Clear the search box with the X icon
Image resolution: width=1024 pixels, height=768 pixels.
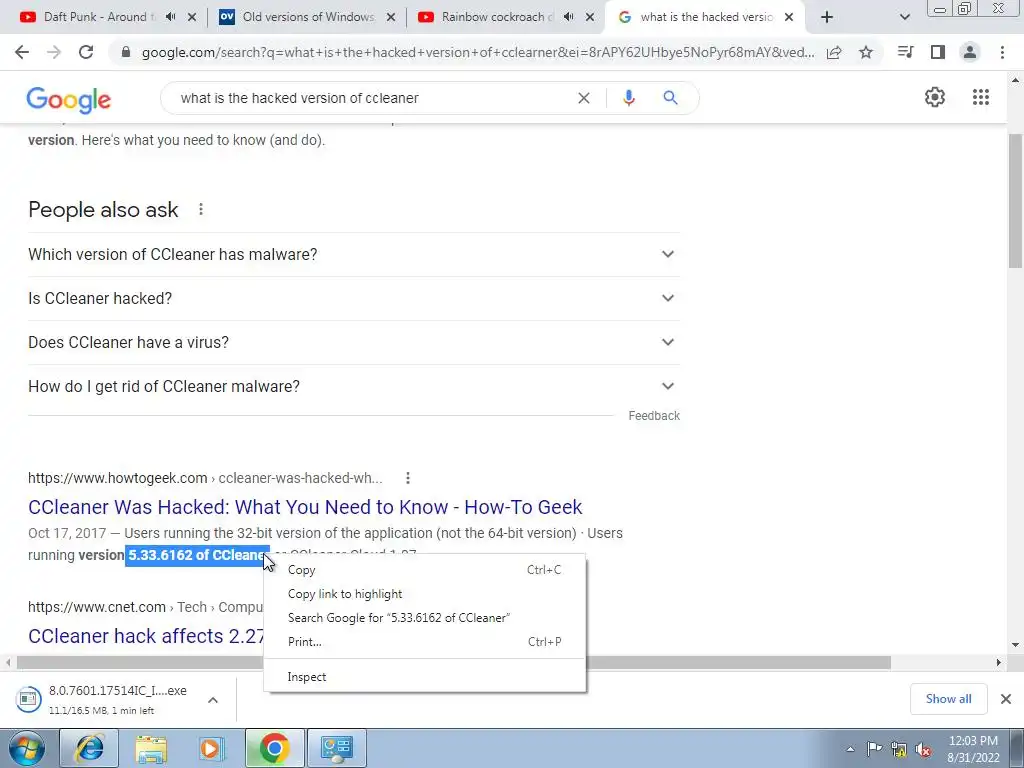(584, 98)
